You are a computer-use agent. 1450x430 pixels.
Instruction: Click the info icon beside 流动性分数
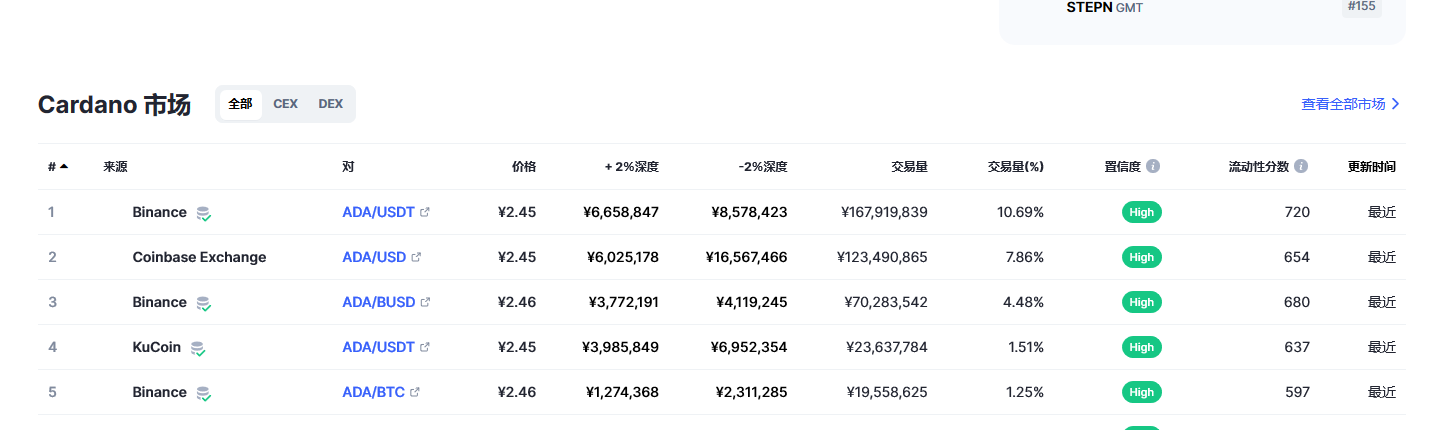[1301, 166]
